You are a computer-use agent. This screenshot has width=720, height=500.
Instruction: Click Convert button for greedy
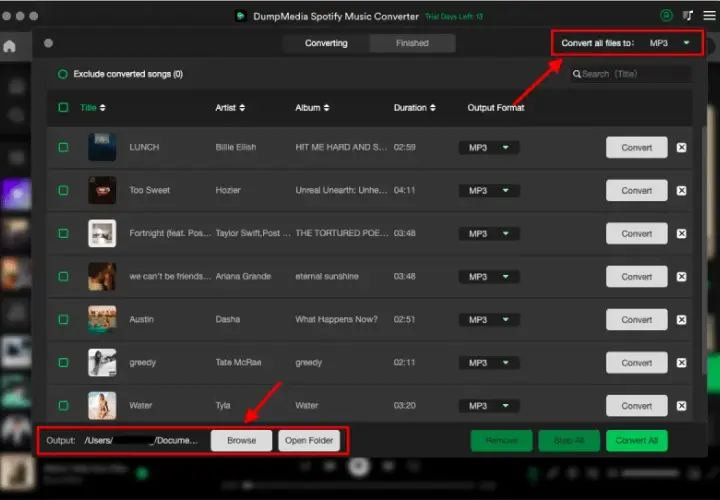point(636,363)
